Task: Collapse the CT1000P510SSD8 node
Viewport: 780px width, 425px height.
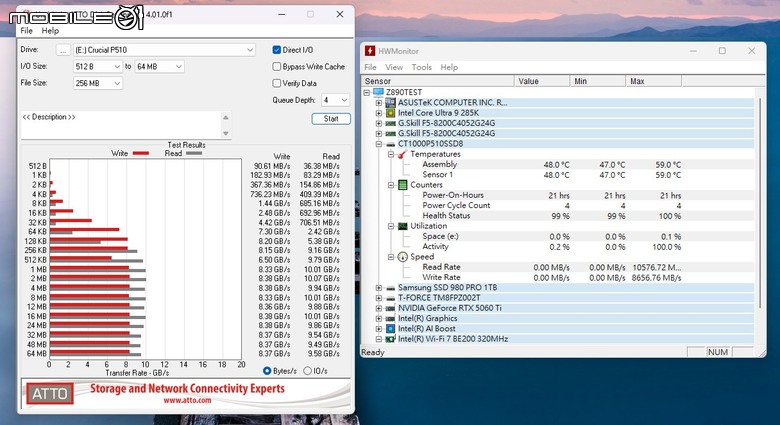Action: pos(379,144)
